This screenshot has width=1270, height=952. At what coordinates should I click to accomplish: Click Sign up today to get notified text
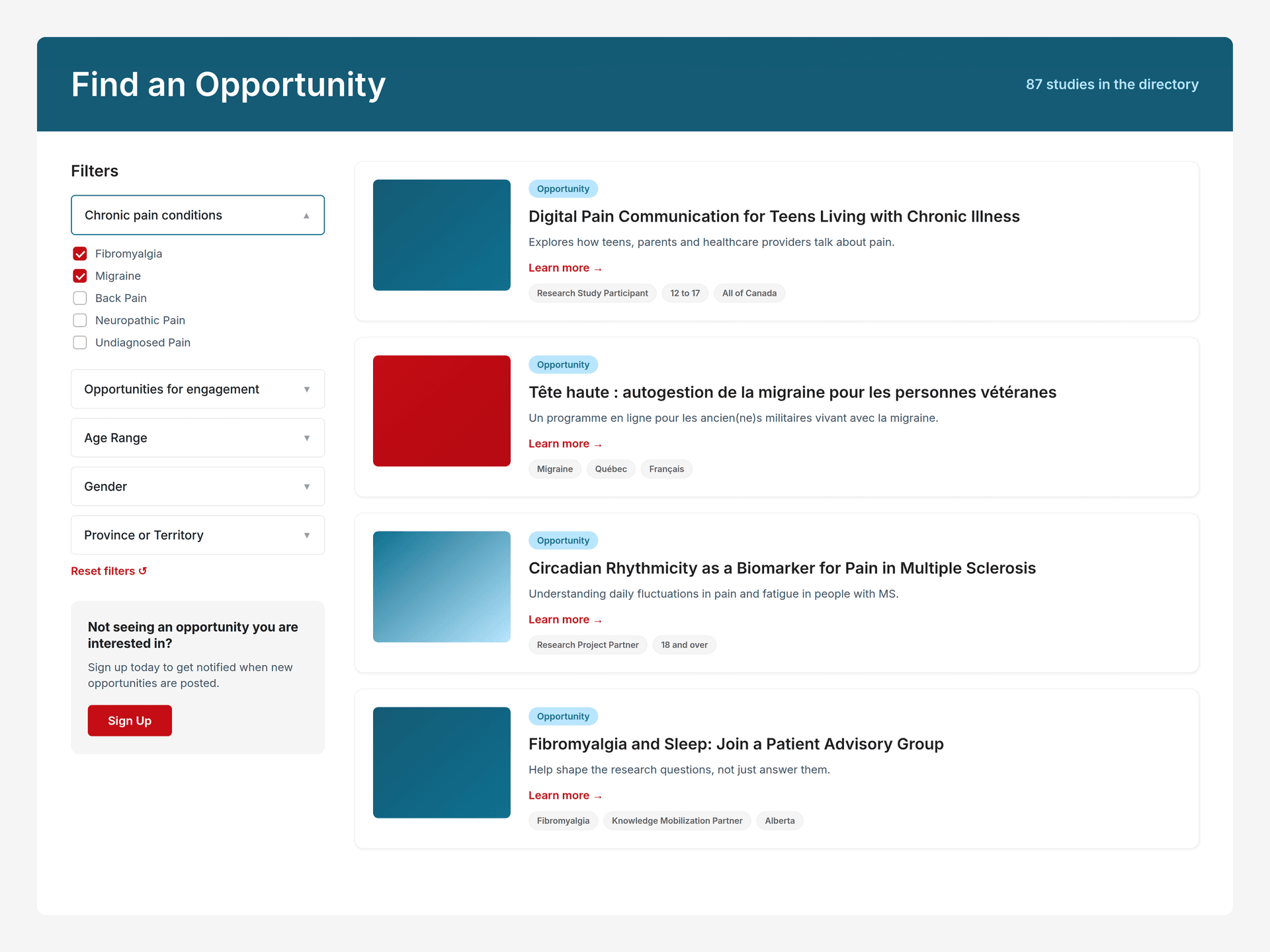coord(190,675)
